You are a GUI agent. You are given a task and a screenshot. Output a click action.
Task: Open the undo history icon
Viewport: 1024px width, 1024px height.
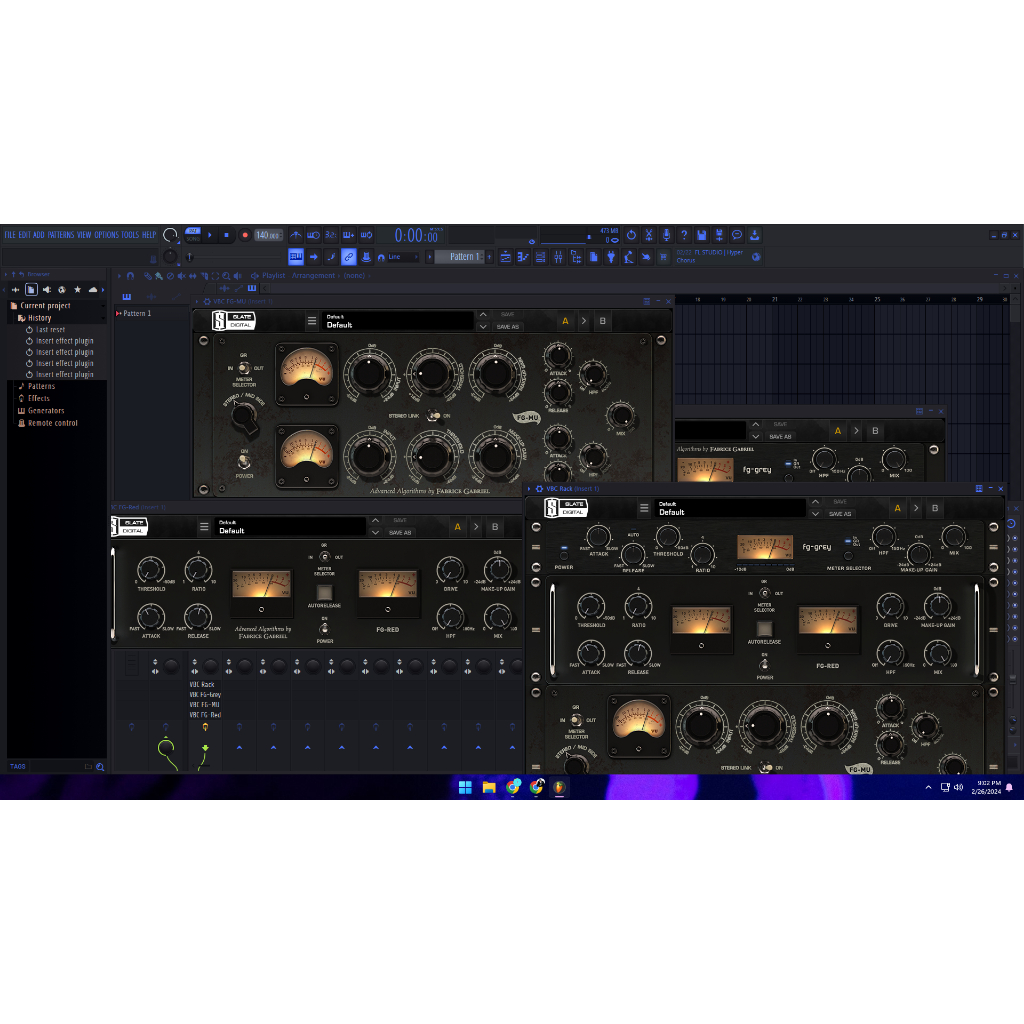(x=632, y=235)
